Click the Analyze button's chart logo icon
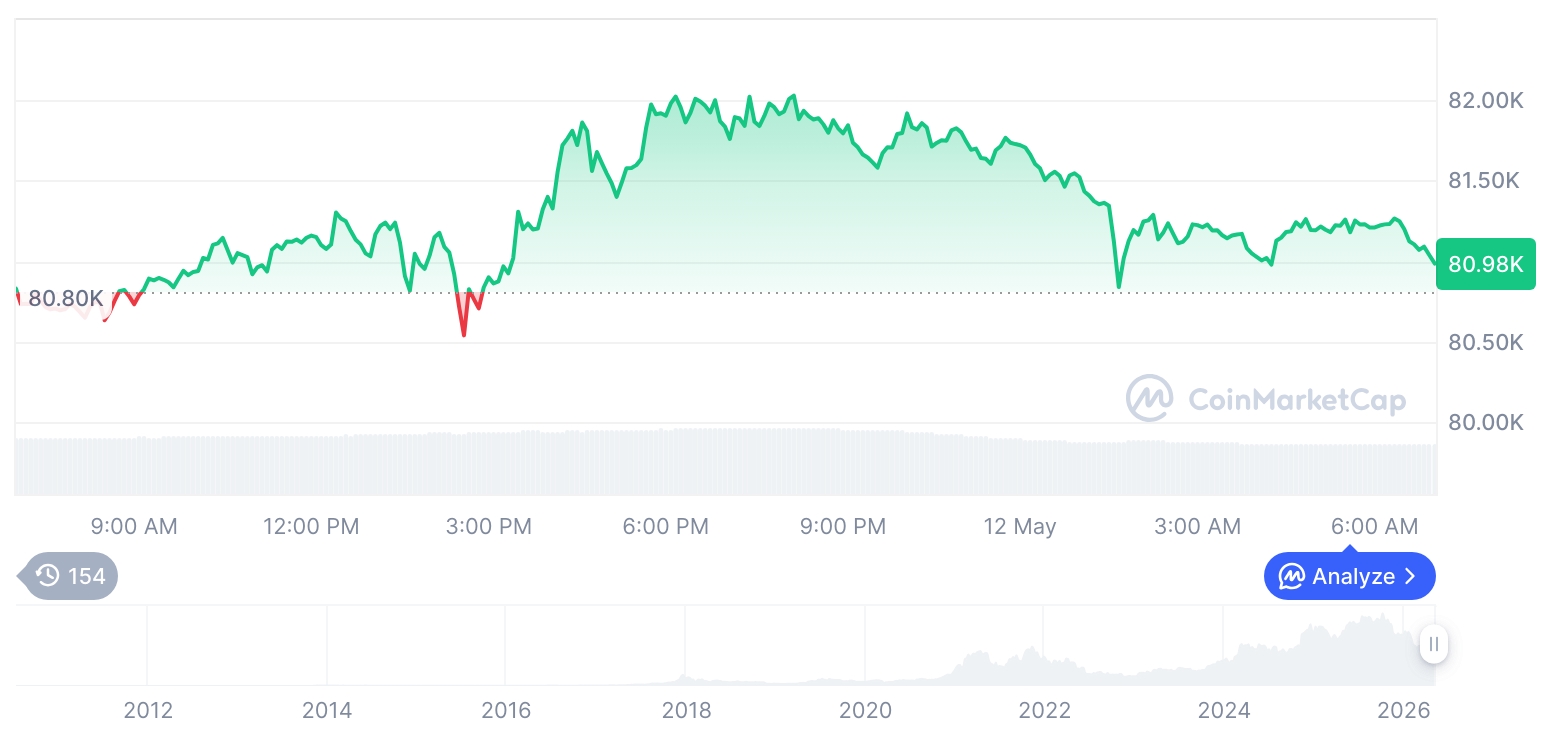1566x732 pixels. (x=1292, y=576)
